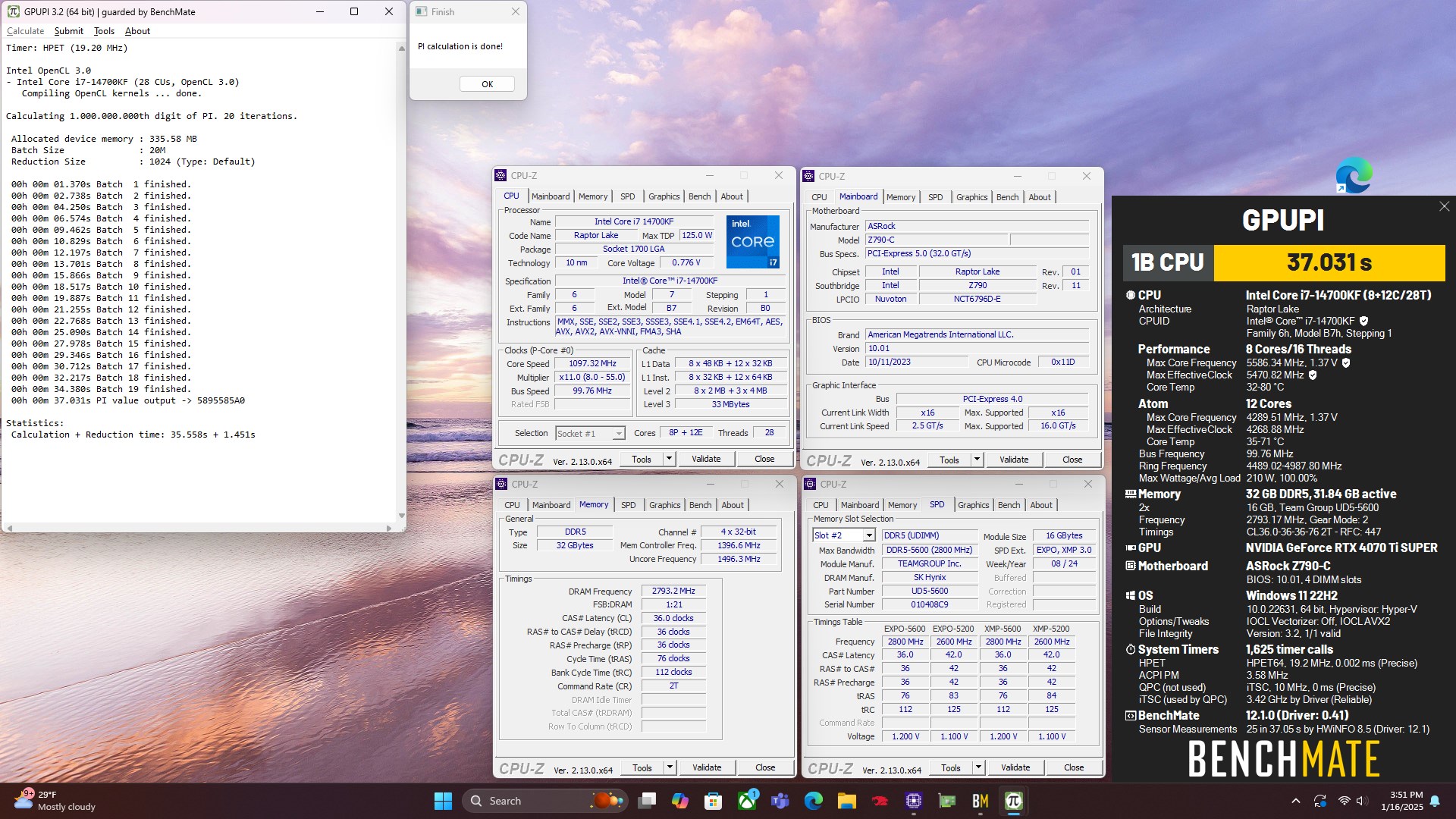Open the Start menu Windows icon
This screenshot has width=1456, height=819.
coord(443,801)
